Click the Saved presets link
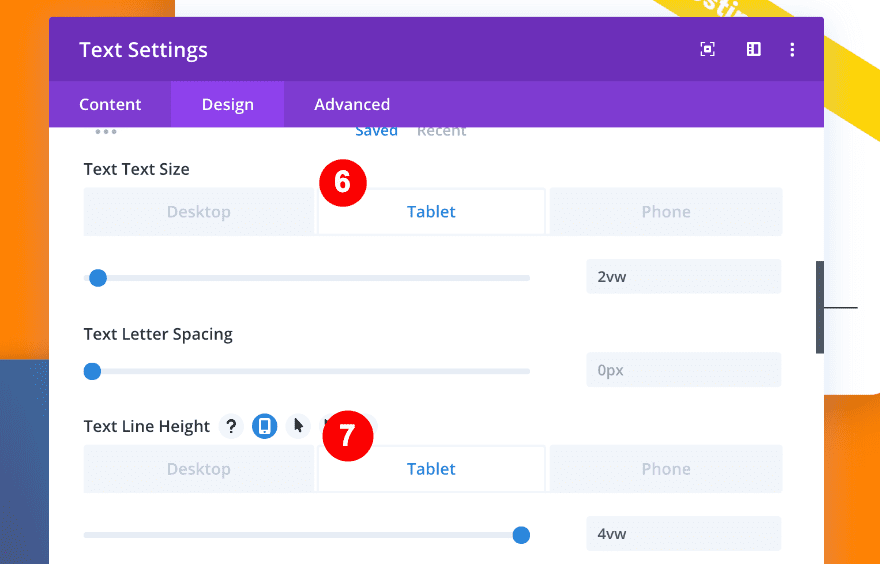Screen dimensions: 880x564 coord(376,131)
